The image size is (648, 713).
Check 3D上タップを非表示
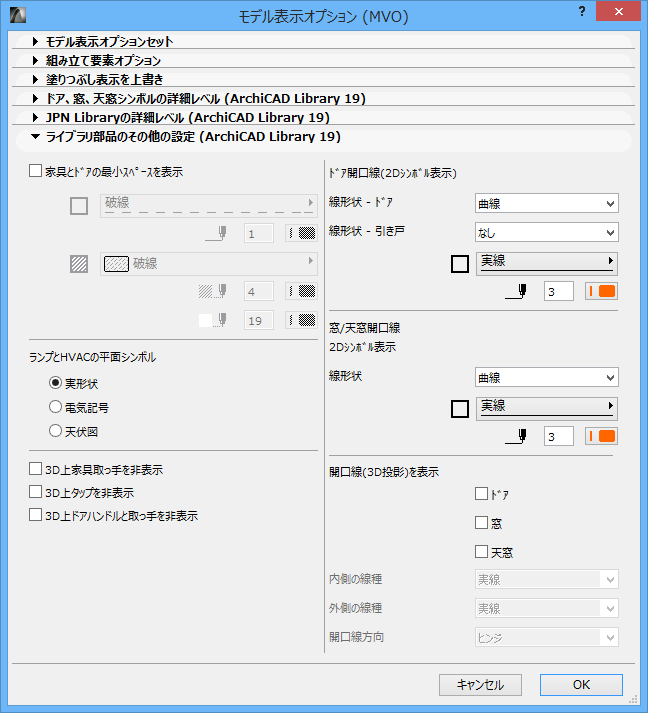point(35,492)
